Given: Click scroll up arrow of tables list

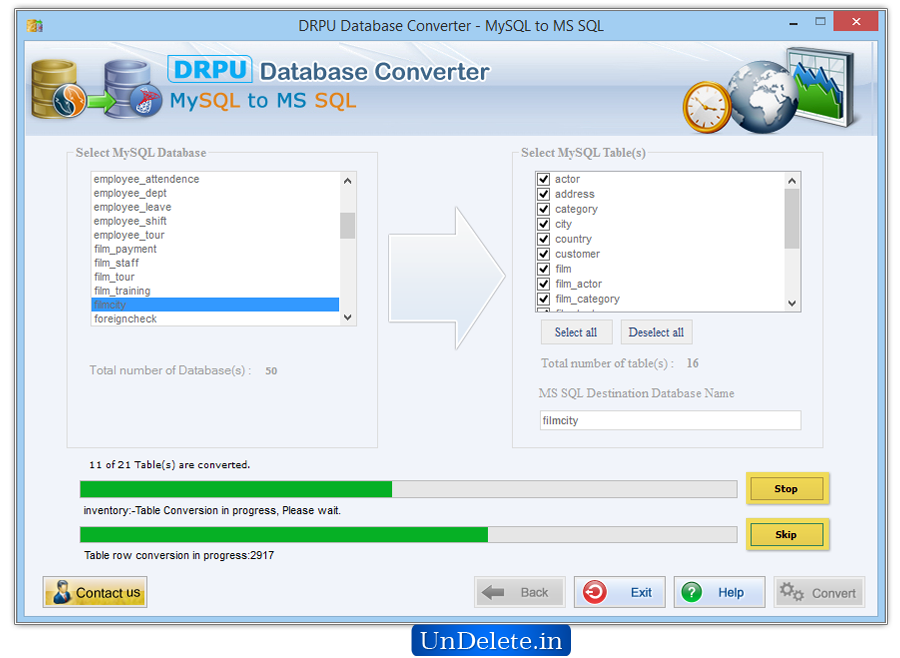Looking at the screenshot, I should click(x=792, y=181).
